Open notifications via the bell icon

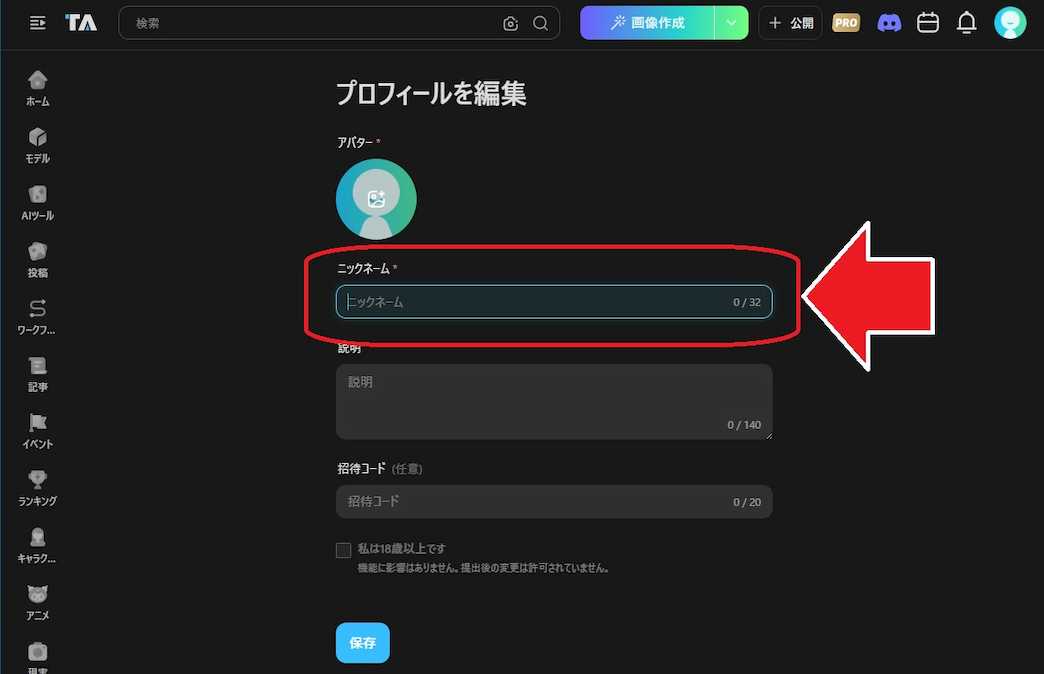coord(966,22)
